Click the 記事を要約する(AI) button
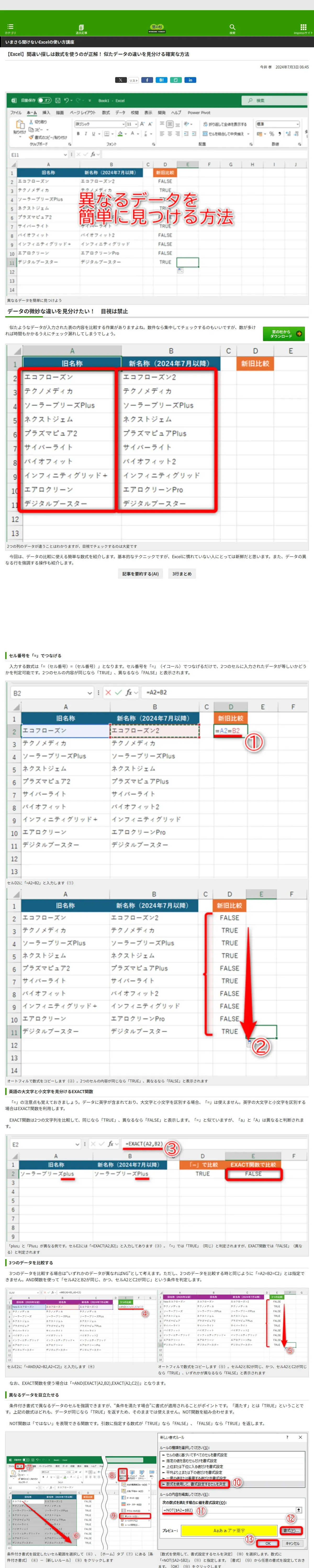314x1568 pixels. coord(140,573)
